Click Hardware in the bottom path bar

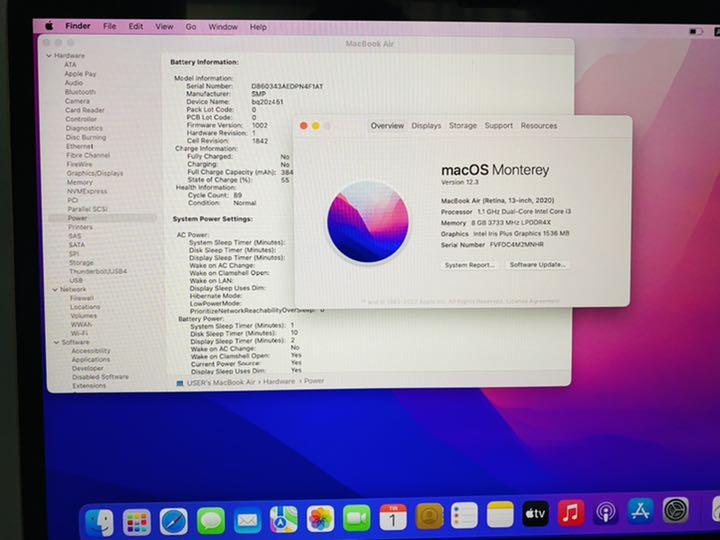click(x=279, y=382)
